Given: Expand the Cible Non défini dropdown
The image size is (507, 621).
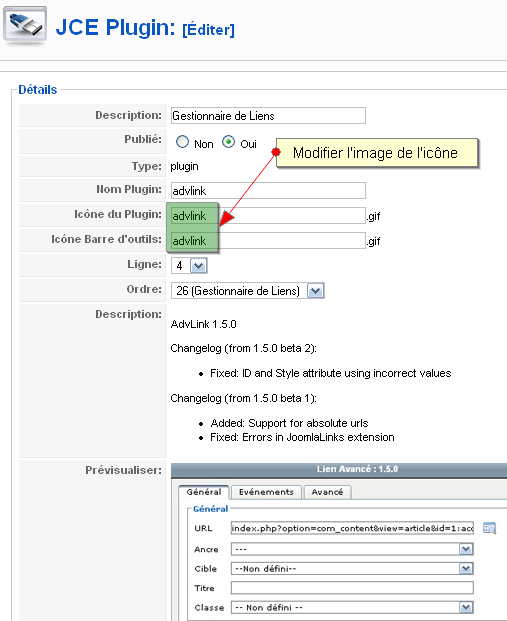Looking at the screenshot, I should (352, 569).
